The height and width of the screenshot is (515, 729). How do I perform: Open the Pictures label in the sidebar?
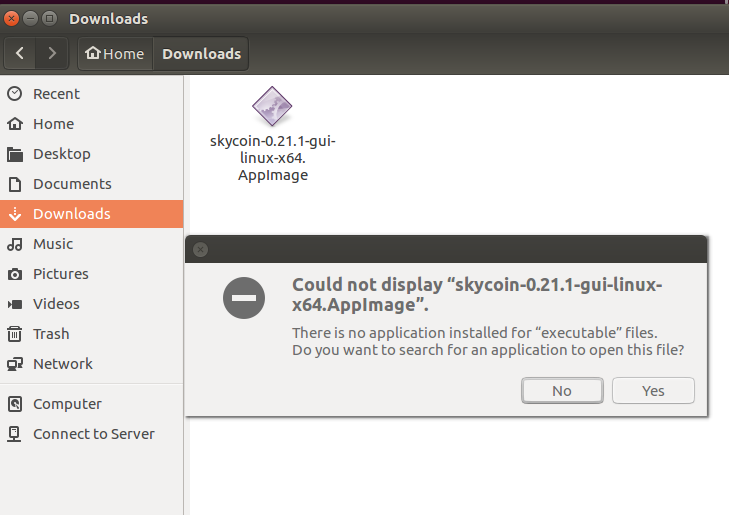tap(60, 274)
